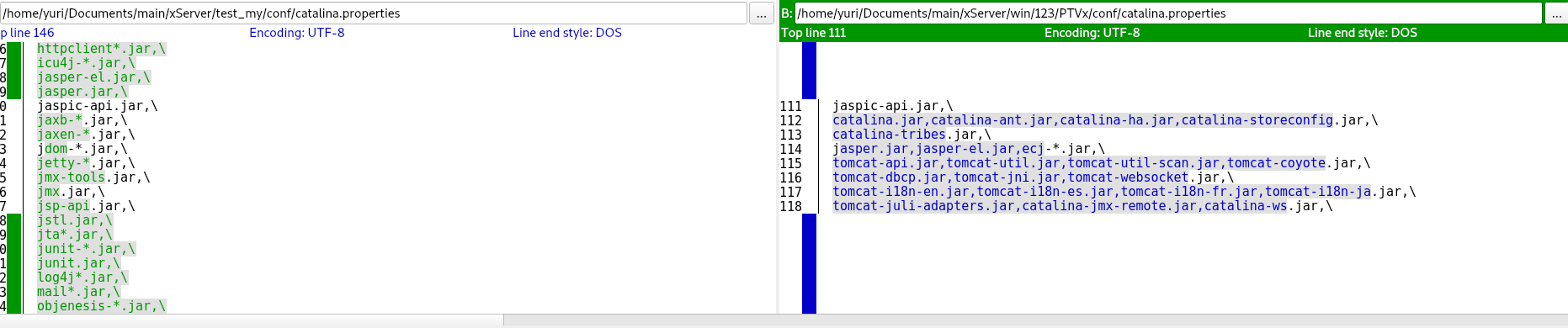Image resolution: width=1568 pixels, height=328 pixels.
Task: Click the test_my catalina.properties path field
Action: point(374,13)
